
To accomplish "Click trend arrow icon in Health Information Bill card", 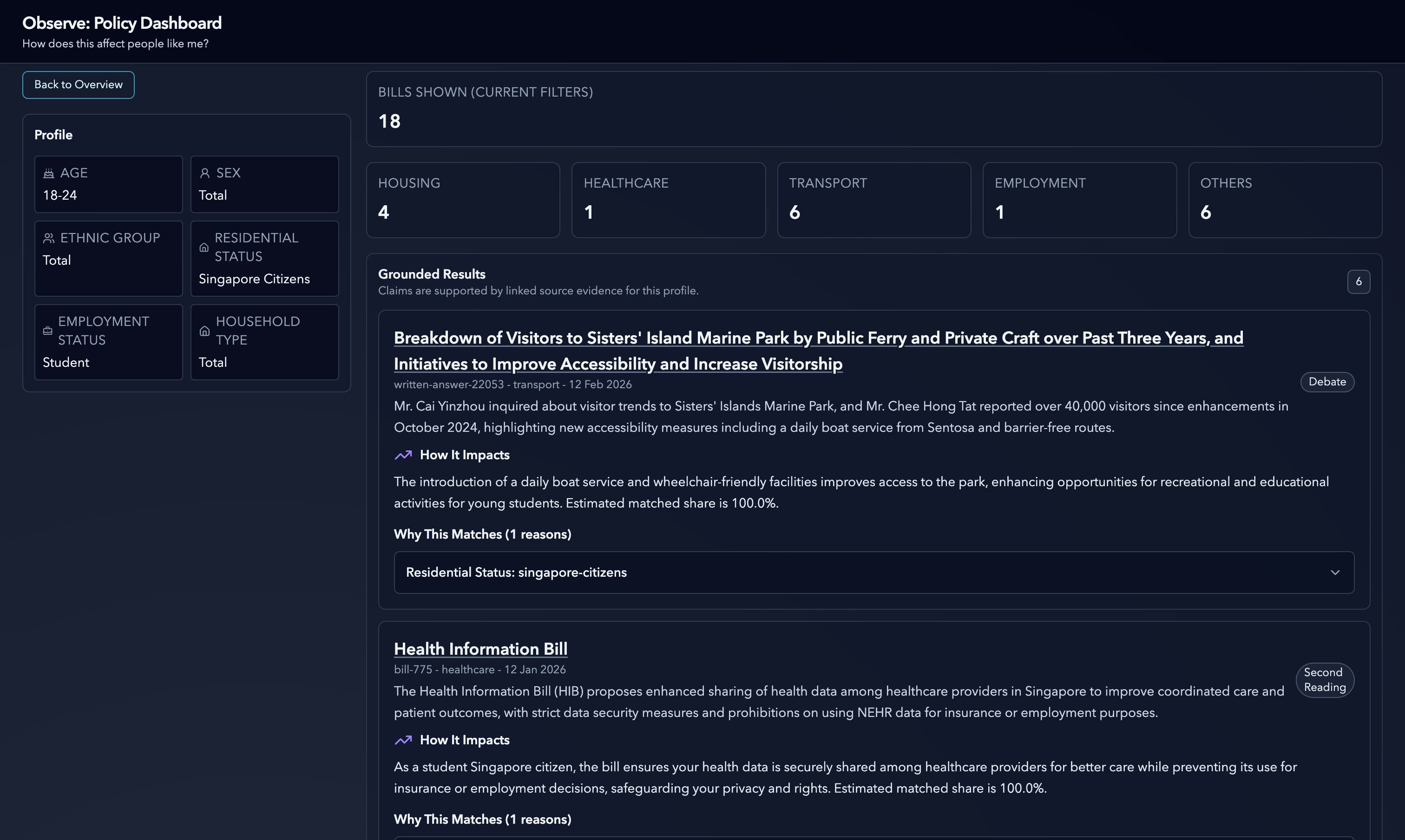I will coord(403,740).
